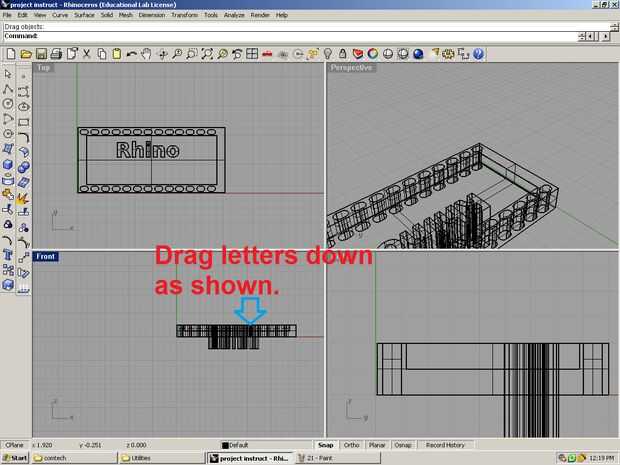Click the light bulb icon
620x465 pixels.
pos(328,54)
